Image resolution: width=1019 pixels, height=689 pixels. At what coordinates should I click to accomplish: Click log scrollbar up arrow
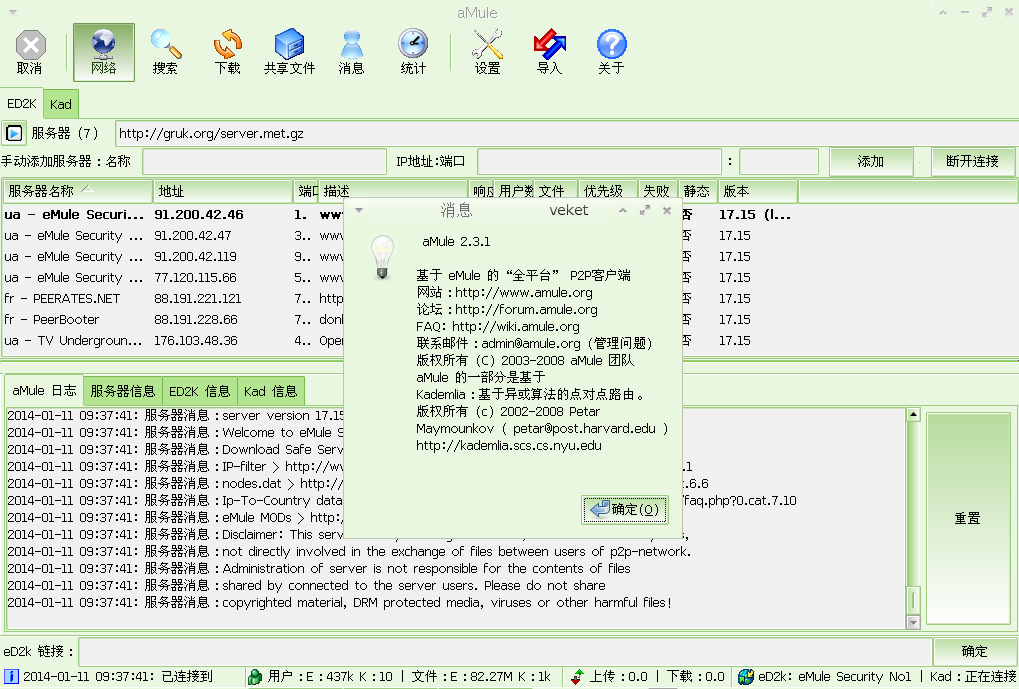point(913,415)
